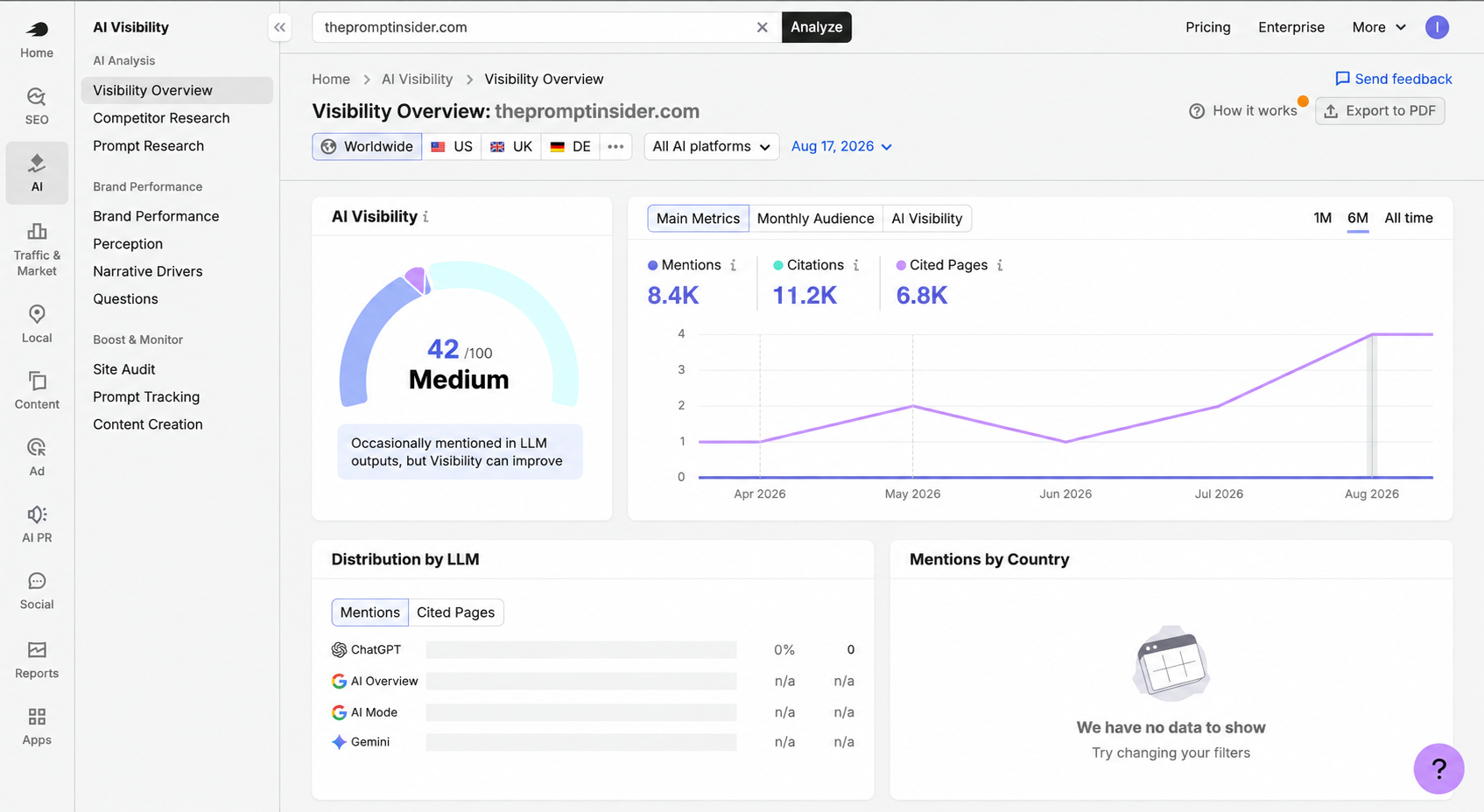Go to Home breadcrumb link

tap(331, 79)
